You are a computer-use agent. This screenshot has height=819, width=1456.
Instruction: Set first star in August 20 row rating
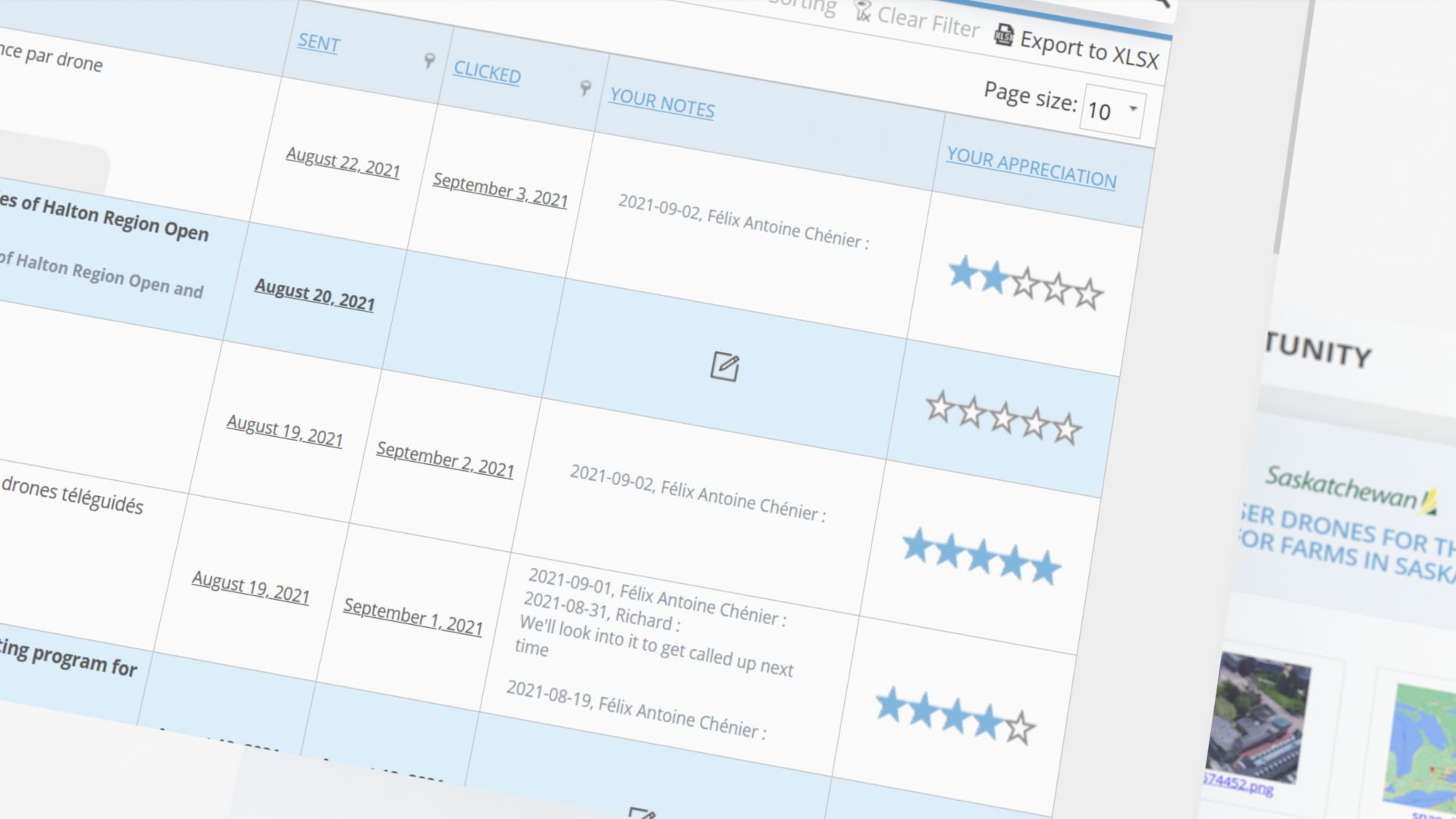click(x=940, y=408)
